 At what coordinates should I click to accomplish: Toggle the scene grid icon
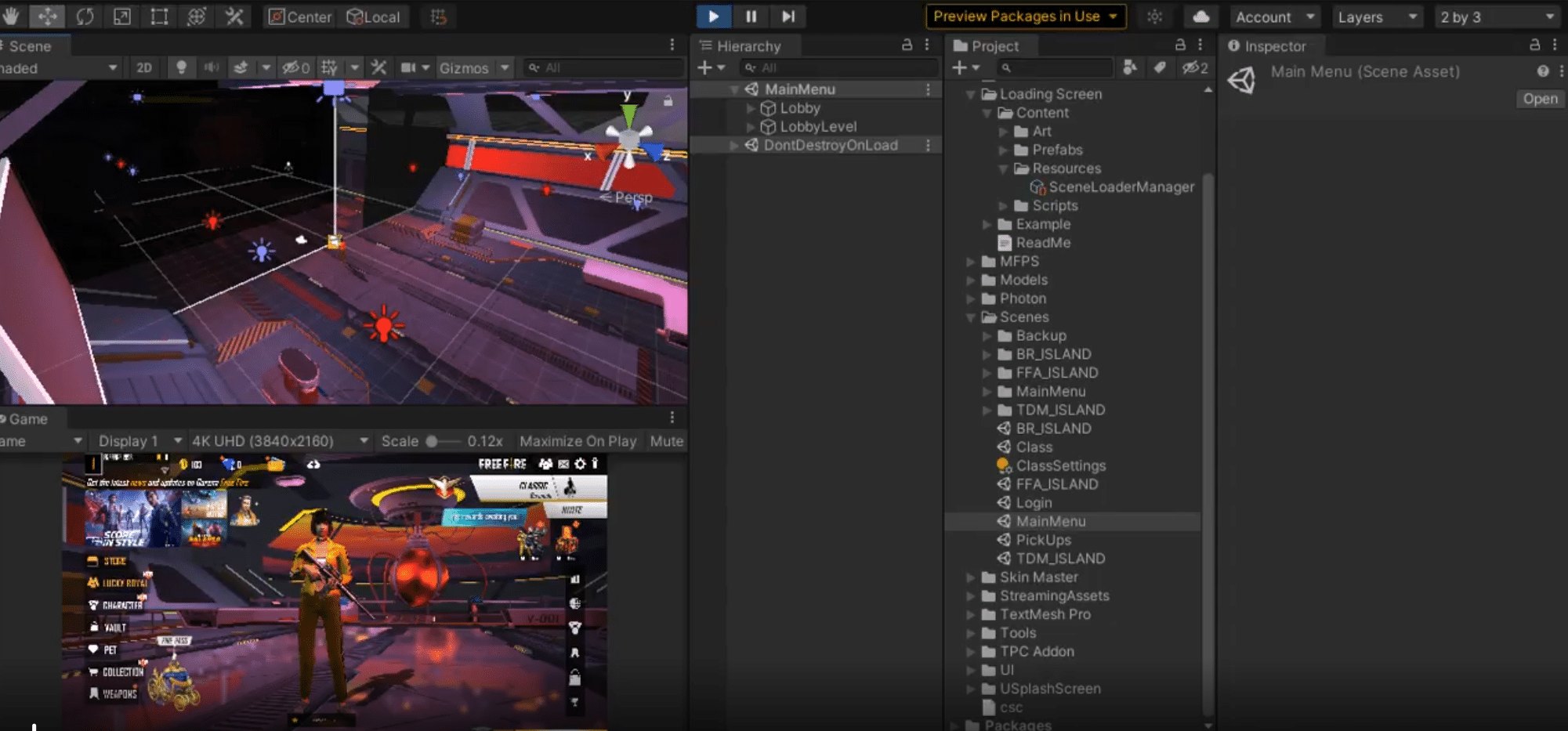point(329,68)
